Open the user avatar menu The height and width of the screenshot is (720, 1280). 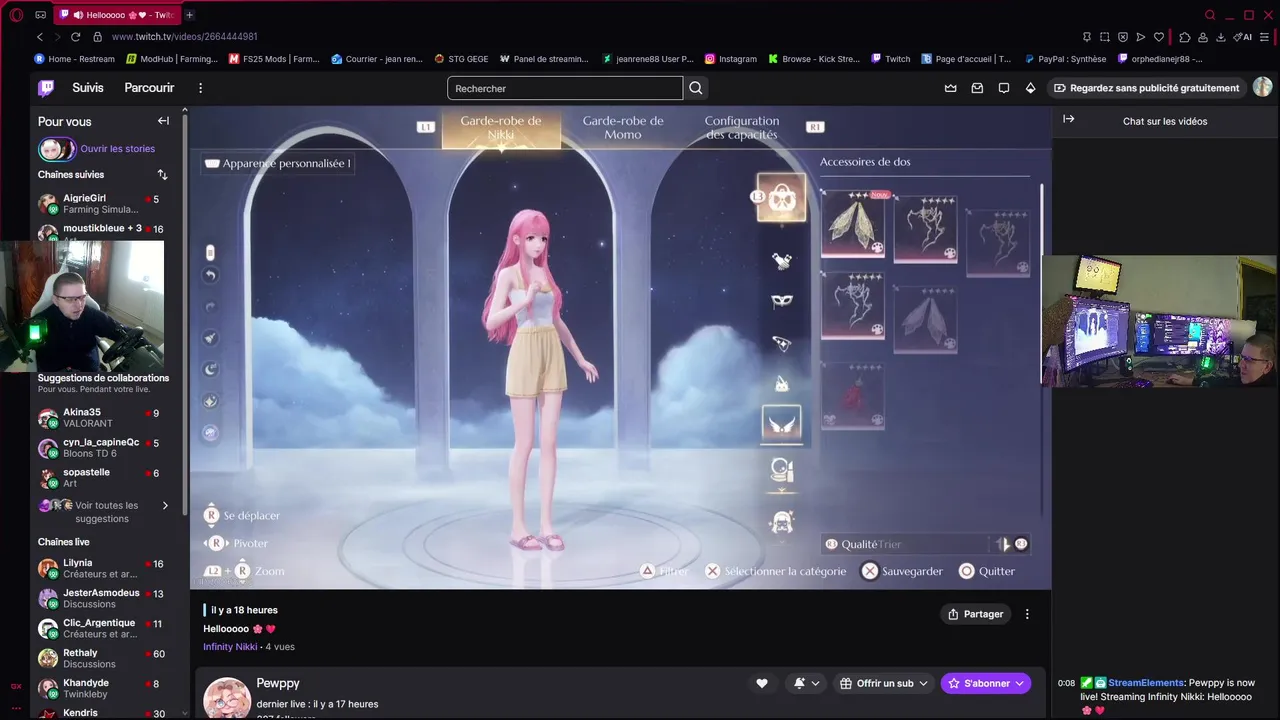point(1263,87)
